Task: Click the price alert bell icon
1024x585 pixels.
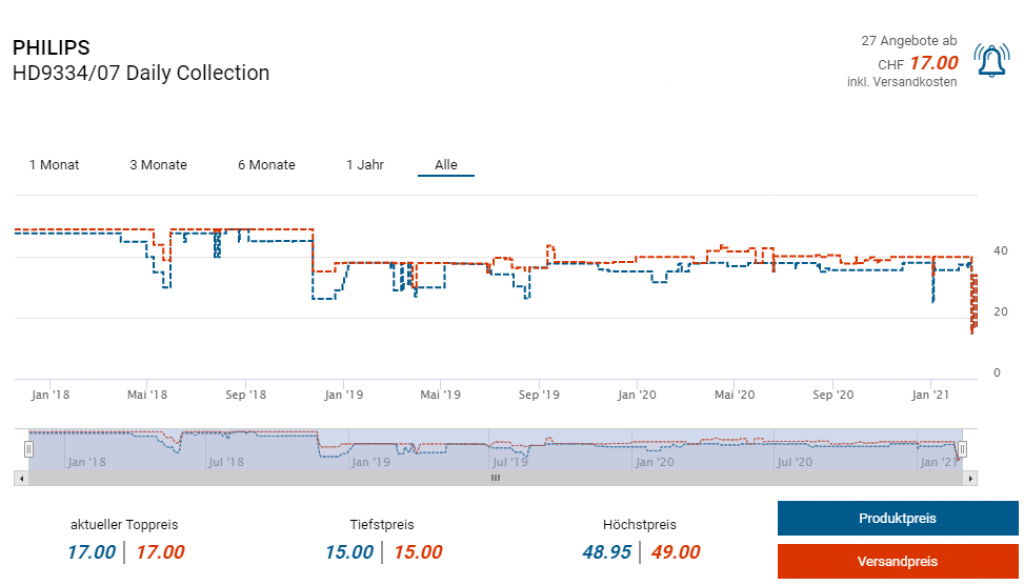Action: [991, 63]
